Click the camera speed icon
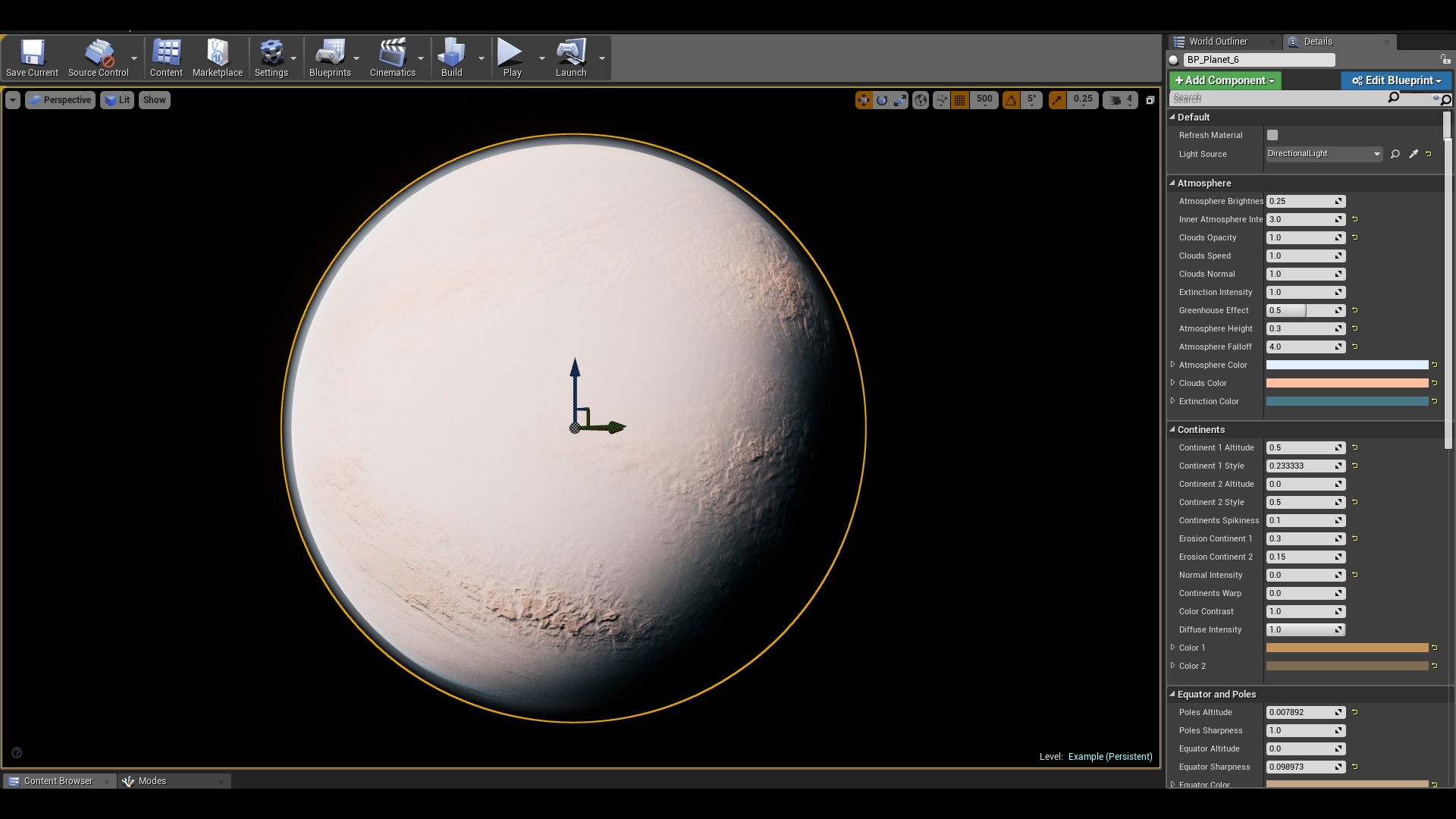 [x=1116, y=100]
